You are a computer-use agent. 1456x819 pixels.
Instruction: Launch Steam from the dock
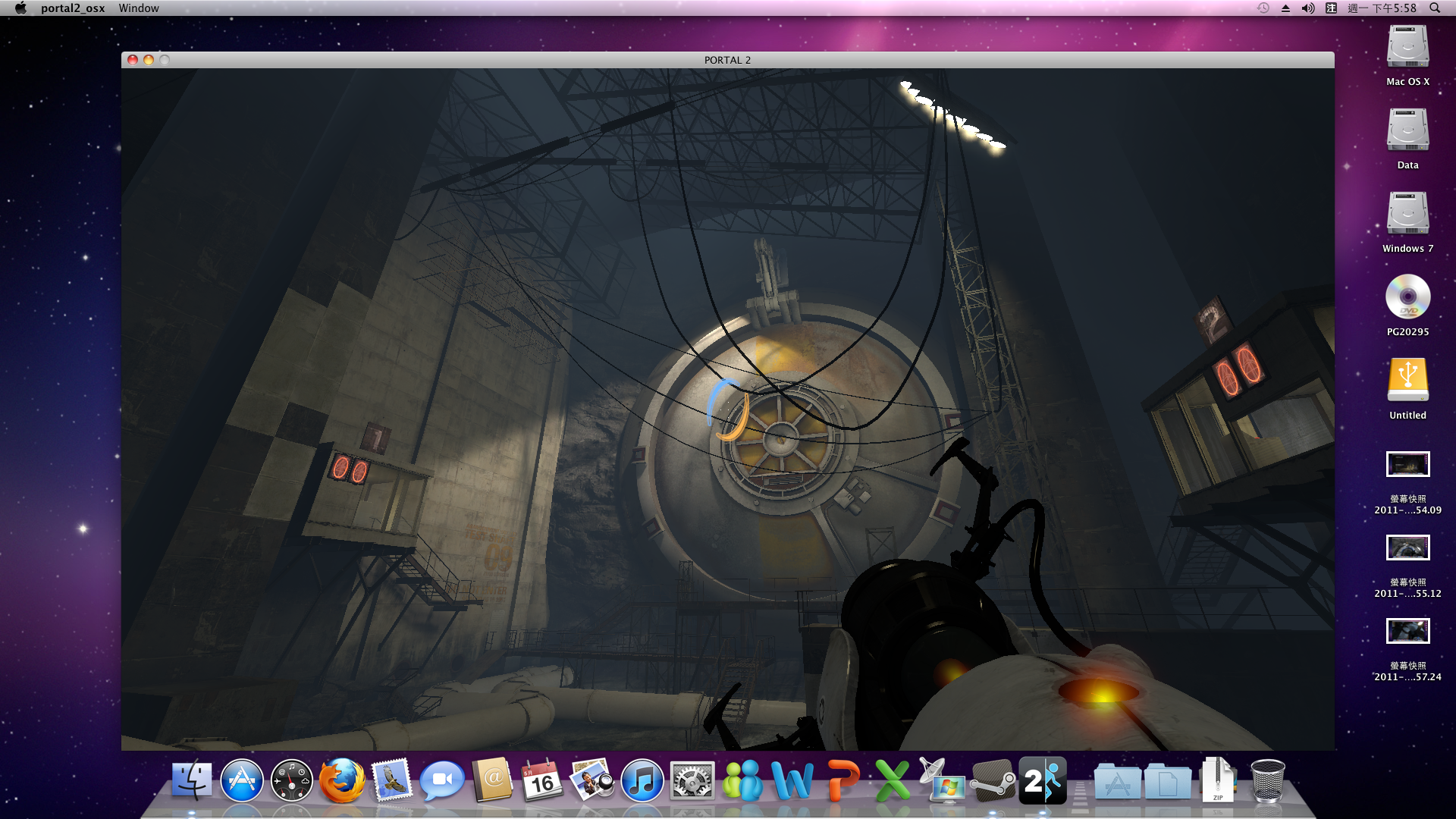pos(993,780)
